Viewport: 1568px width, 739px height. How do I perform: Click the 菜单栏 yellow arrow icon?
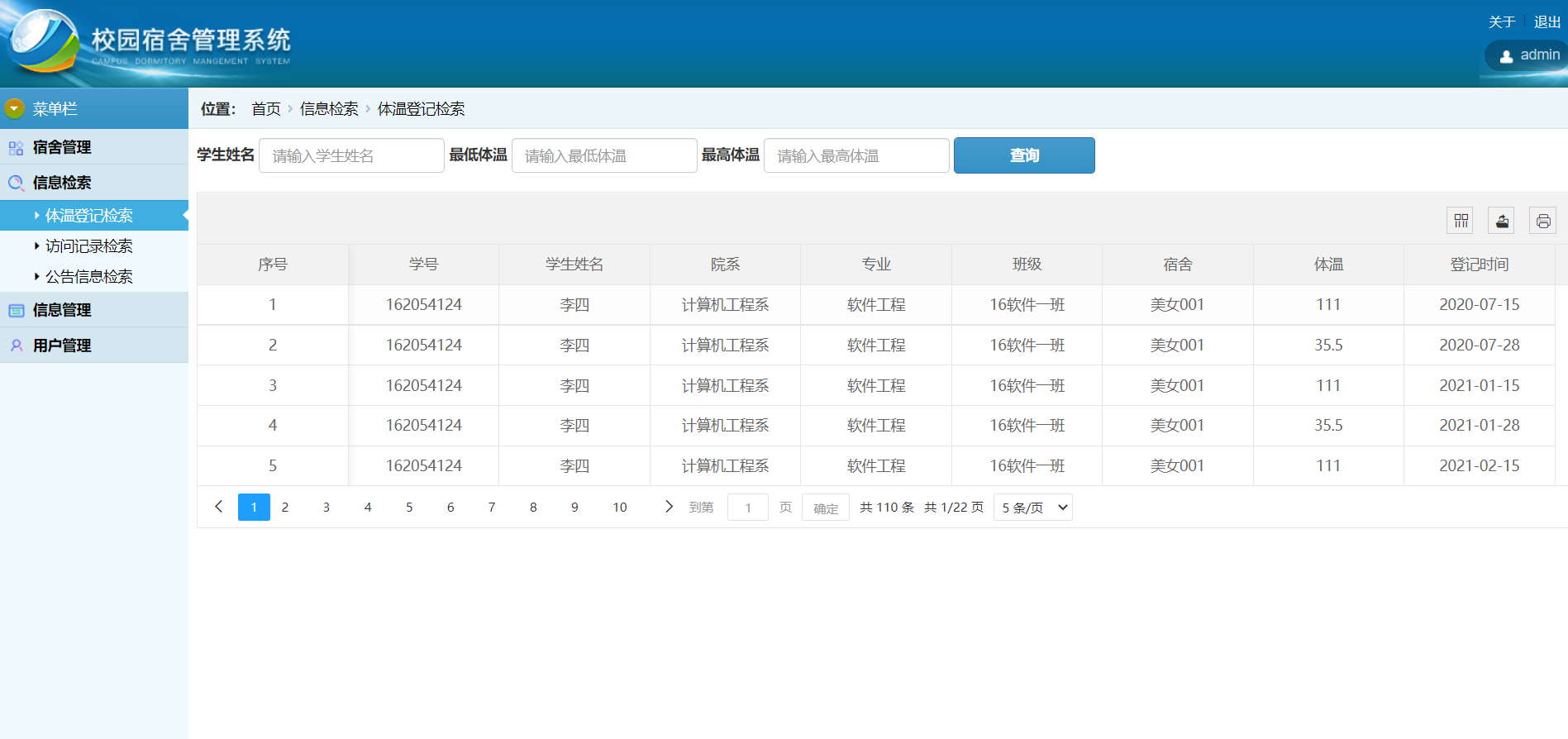14,108
